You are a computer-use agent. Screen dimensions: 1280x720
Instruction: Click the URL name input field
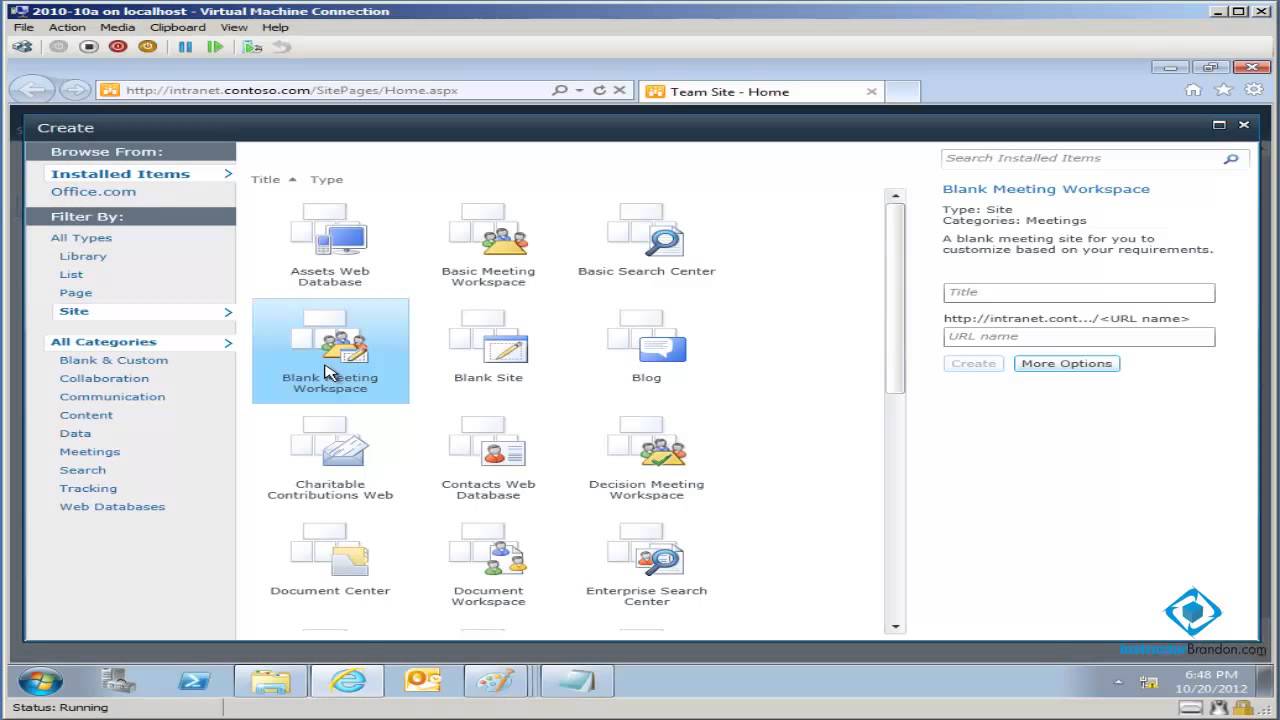(1079, 337)
